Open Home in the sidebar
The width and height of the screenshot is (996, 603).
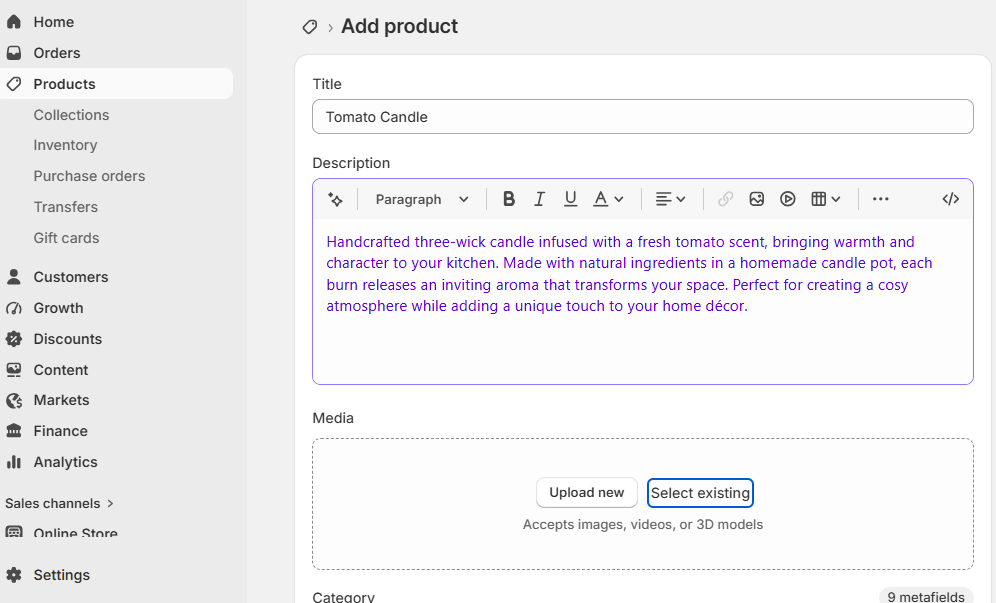click(53, 22)
